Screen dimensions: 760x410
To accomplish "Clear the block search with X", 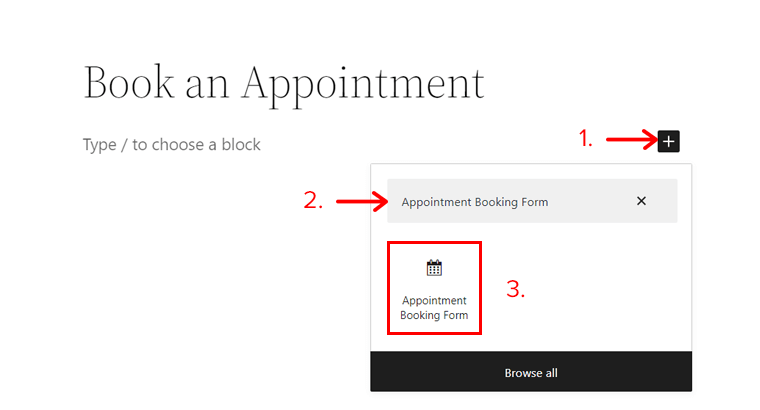I will 641,201.
